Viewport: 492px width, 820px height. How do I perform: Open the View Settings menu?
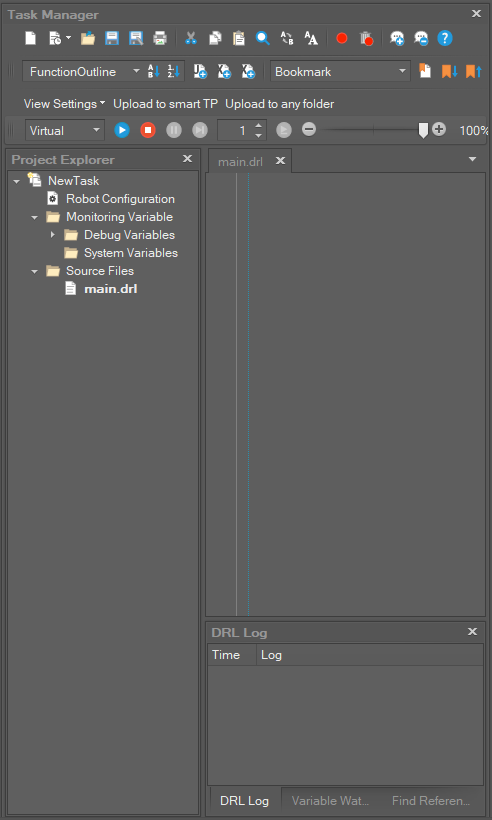tap(64, 104)
